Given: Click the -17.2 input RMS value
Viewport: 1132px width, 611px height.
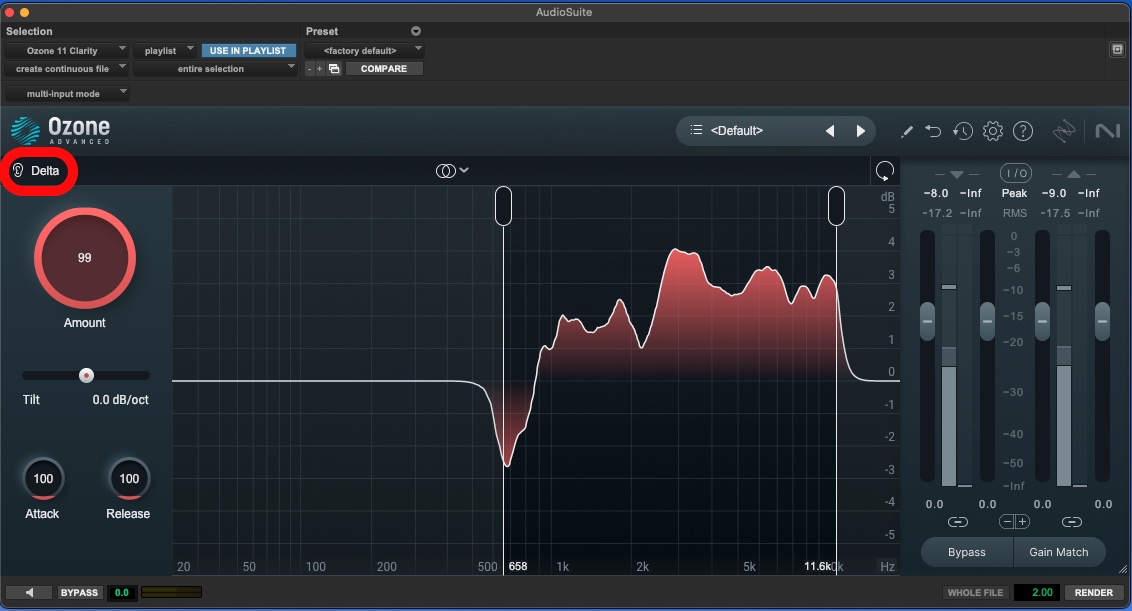Looking at the screenshot, I should [x=937, y=213].
